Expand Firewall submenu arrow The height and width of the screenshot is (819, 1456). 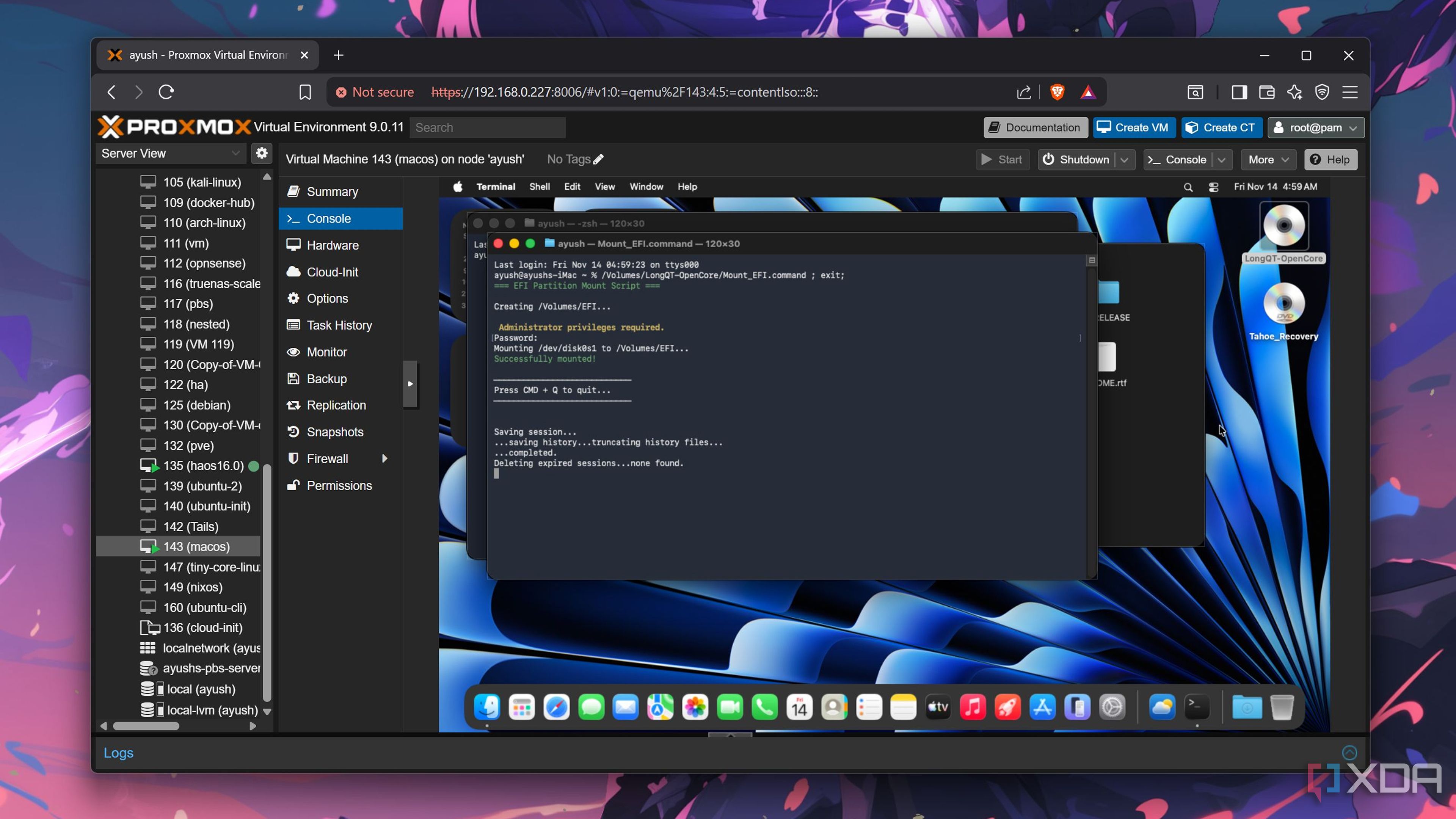point(385,458)
